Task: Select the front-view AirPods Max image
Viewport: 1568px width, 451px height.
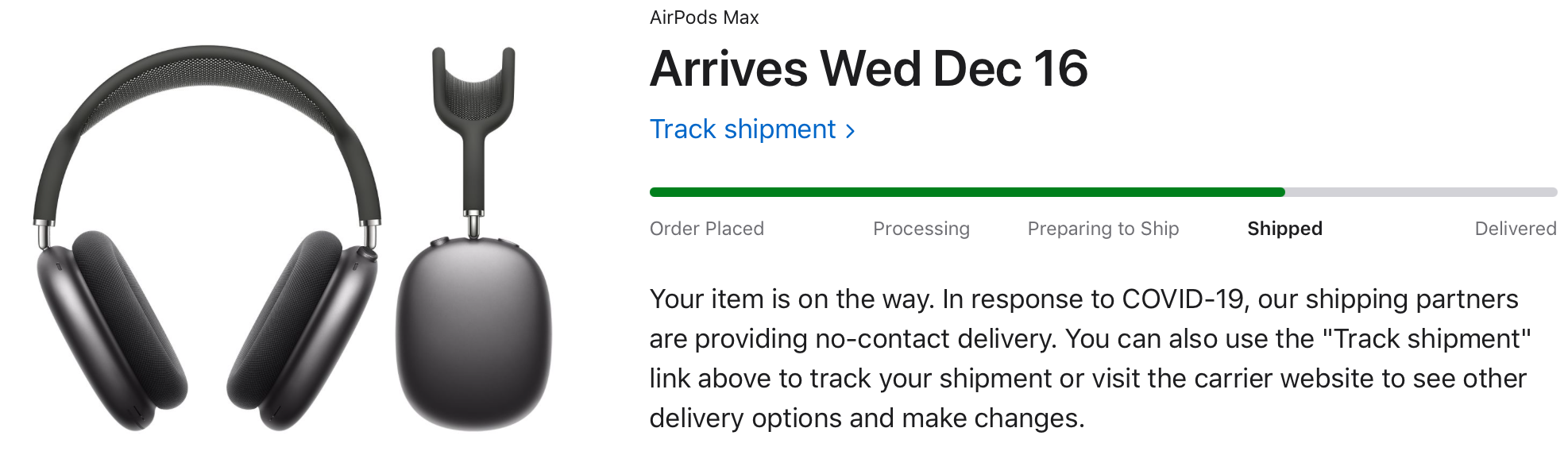Action: [x=207, y=238]
